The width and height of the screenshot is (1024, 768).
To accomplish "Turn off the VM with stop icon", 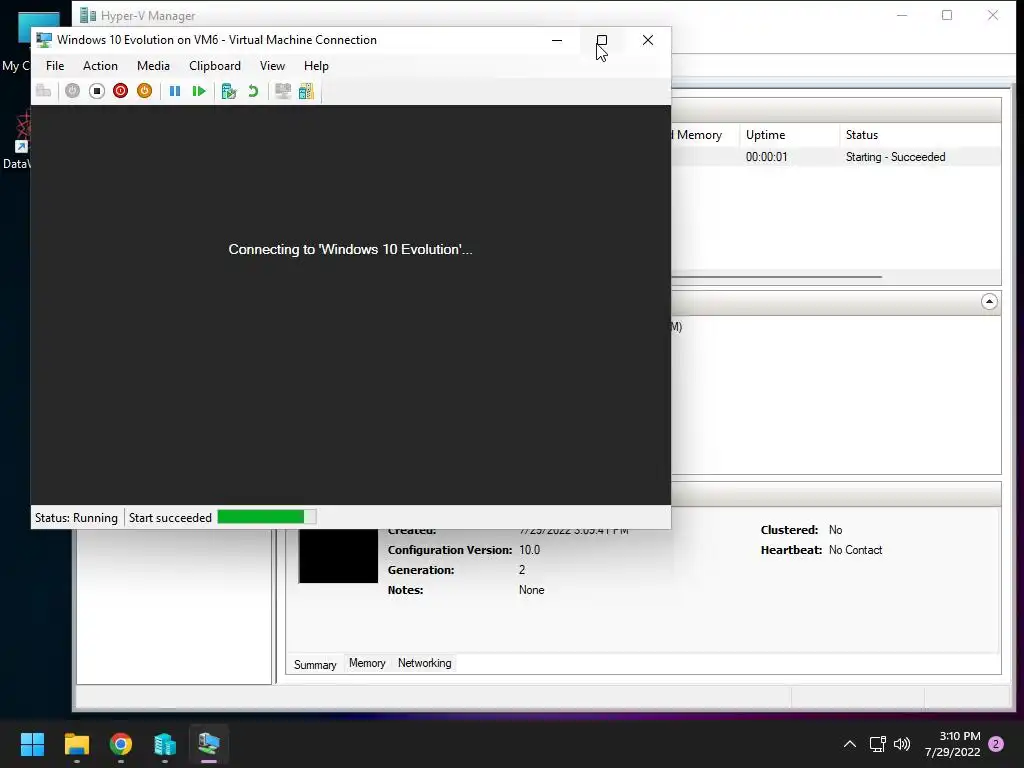I will [97, 91].
